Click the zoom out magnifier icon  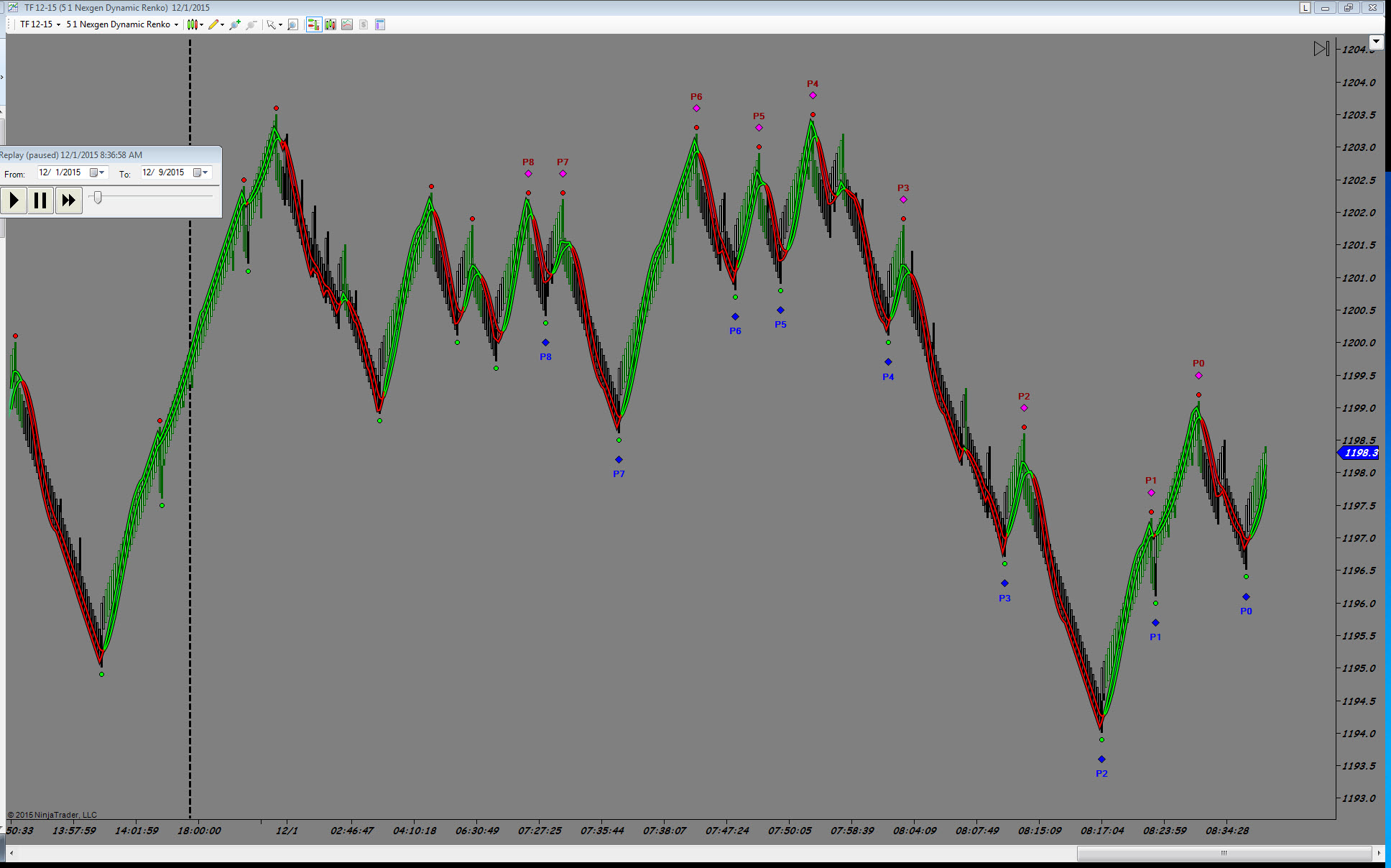click(251, 24)
